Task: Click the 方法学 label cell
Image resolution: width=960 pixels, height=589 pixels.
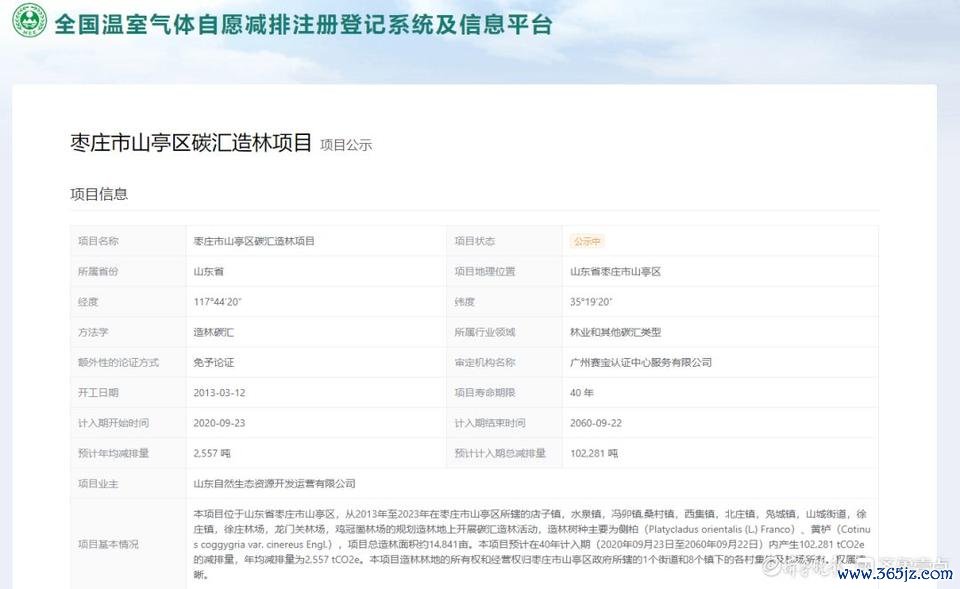Action: pyautogui.click(x=128, y=332)
